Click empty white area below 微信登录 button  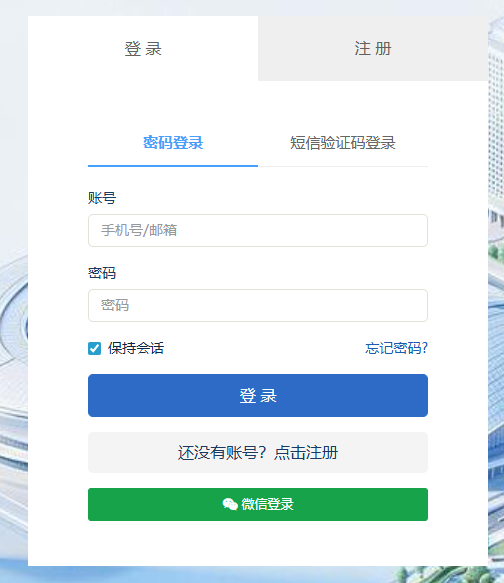click(258, 543)
